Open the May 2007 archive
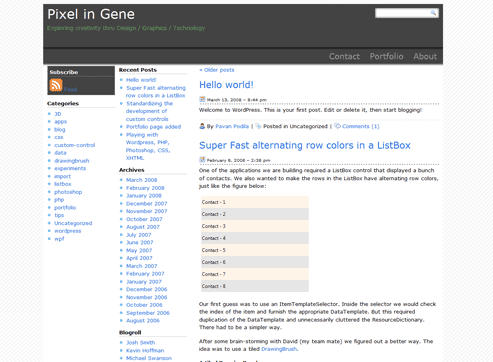This screenshot has width=493, height=362. (139, 250)
